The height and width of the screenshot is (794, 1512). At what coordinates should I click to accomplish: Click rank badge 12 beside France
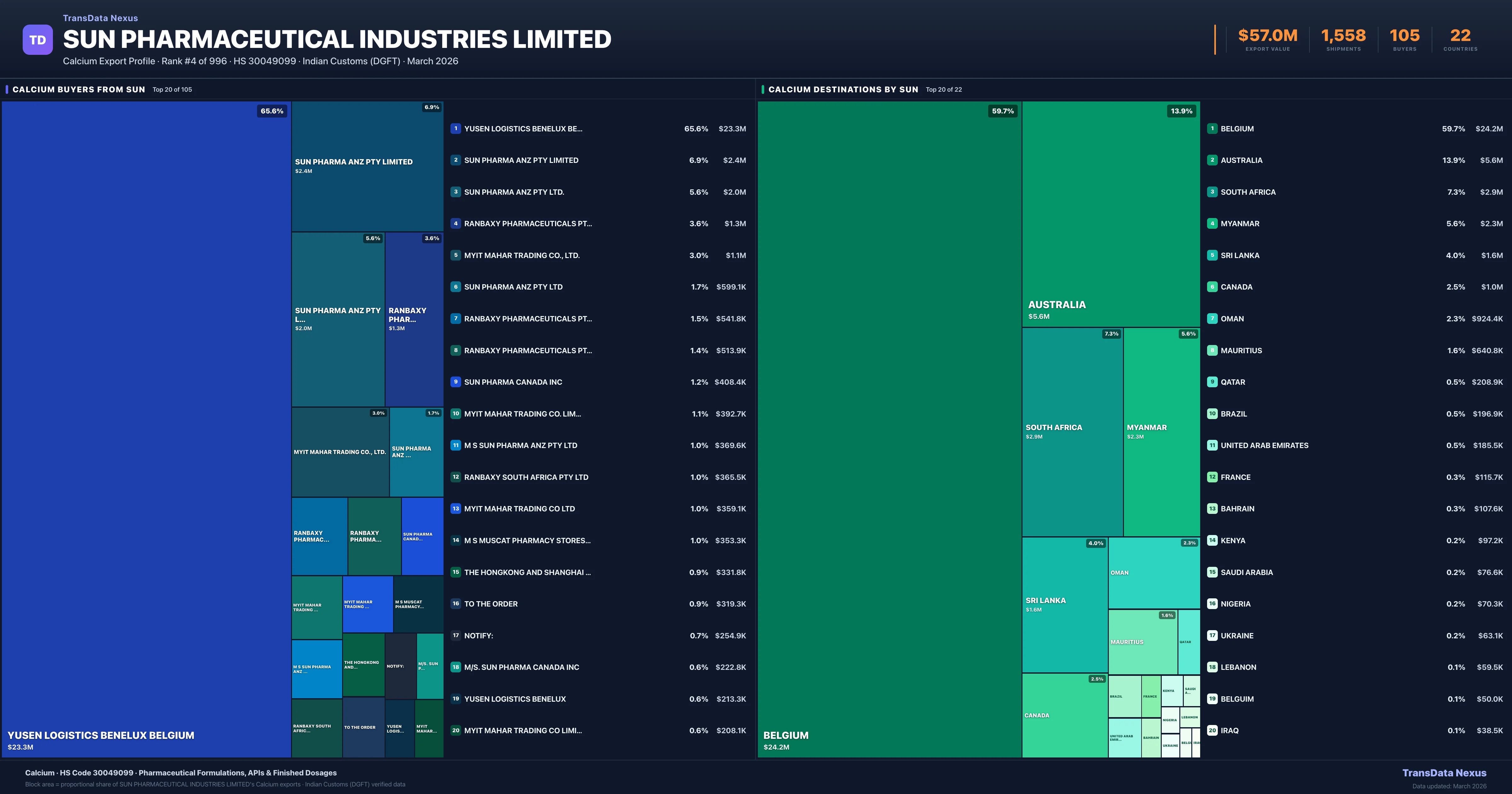[x=1212, y=477]
